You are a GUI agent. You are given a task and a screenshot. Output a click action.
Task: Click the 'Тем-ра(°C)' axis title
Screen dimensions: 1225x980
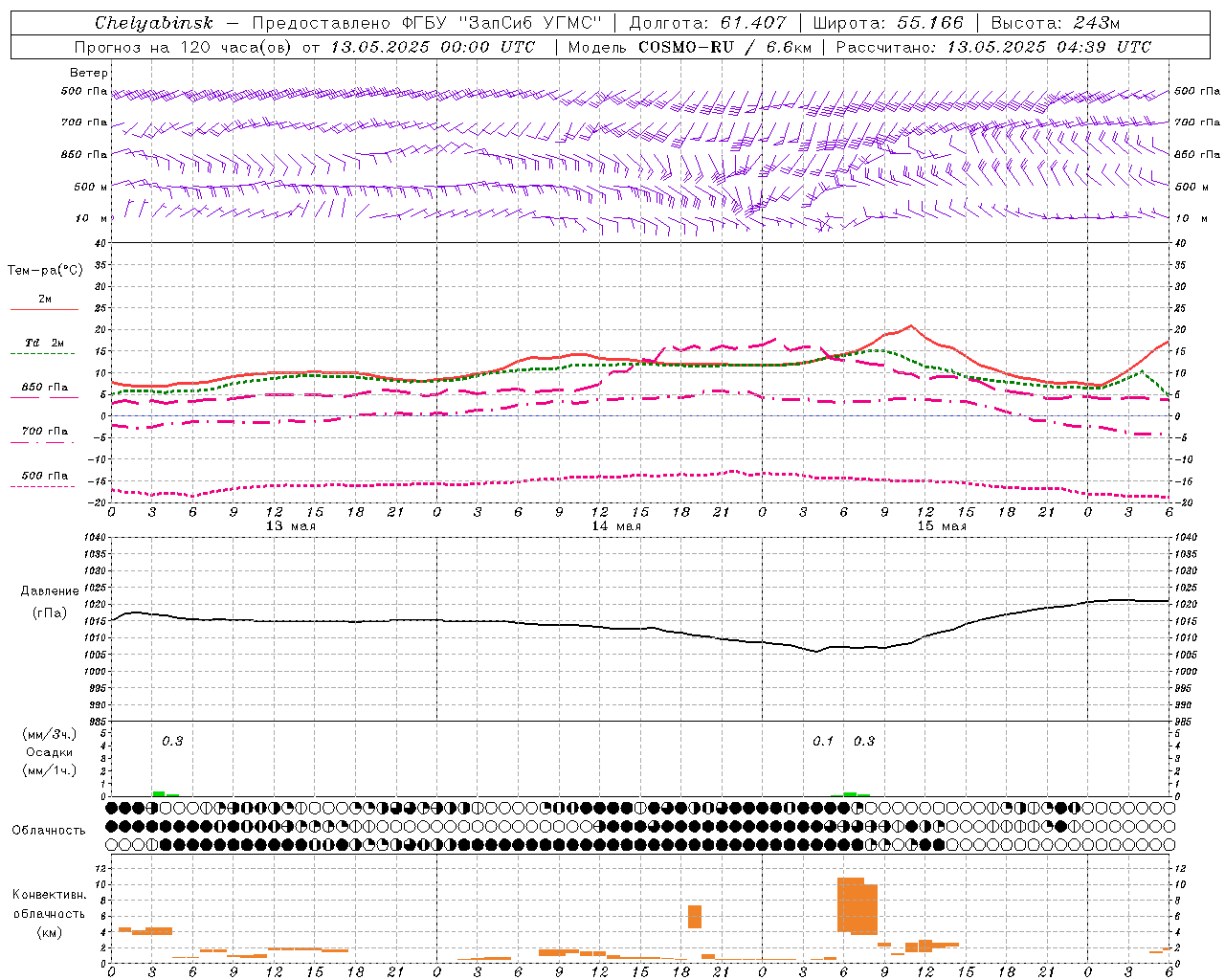(x=45, y=270)
